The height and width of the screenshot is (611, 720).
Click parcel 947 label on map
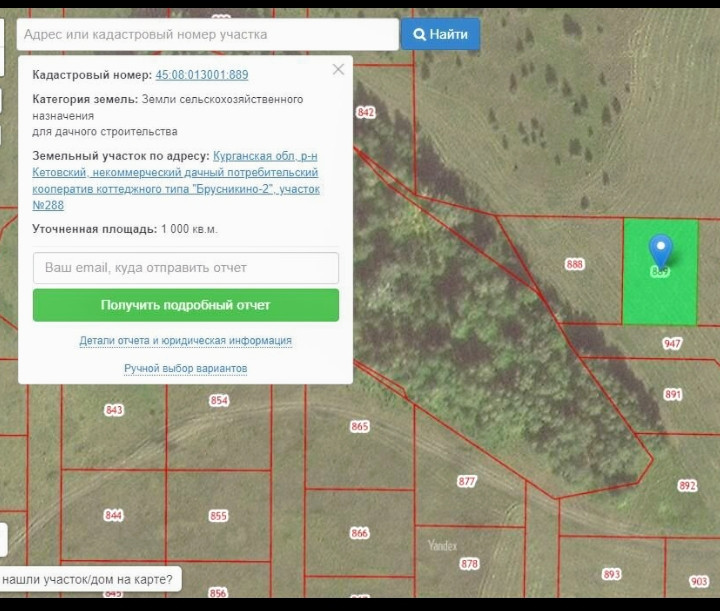[x=672, y=343]
